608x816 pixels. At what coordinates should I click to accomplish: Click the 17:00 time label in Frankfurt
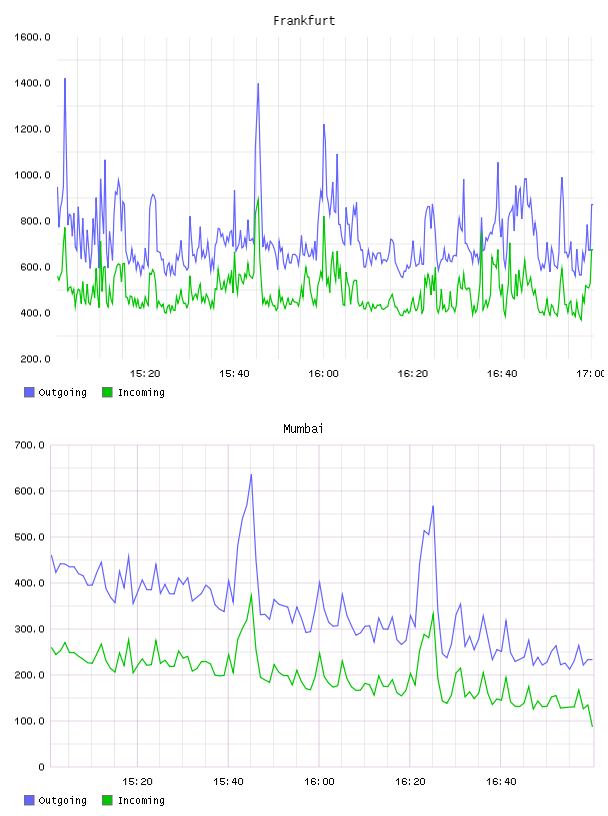(x=590, y=374)
